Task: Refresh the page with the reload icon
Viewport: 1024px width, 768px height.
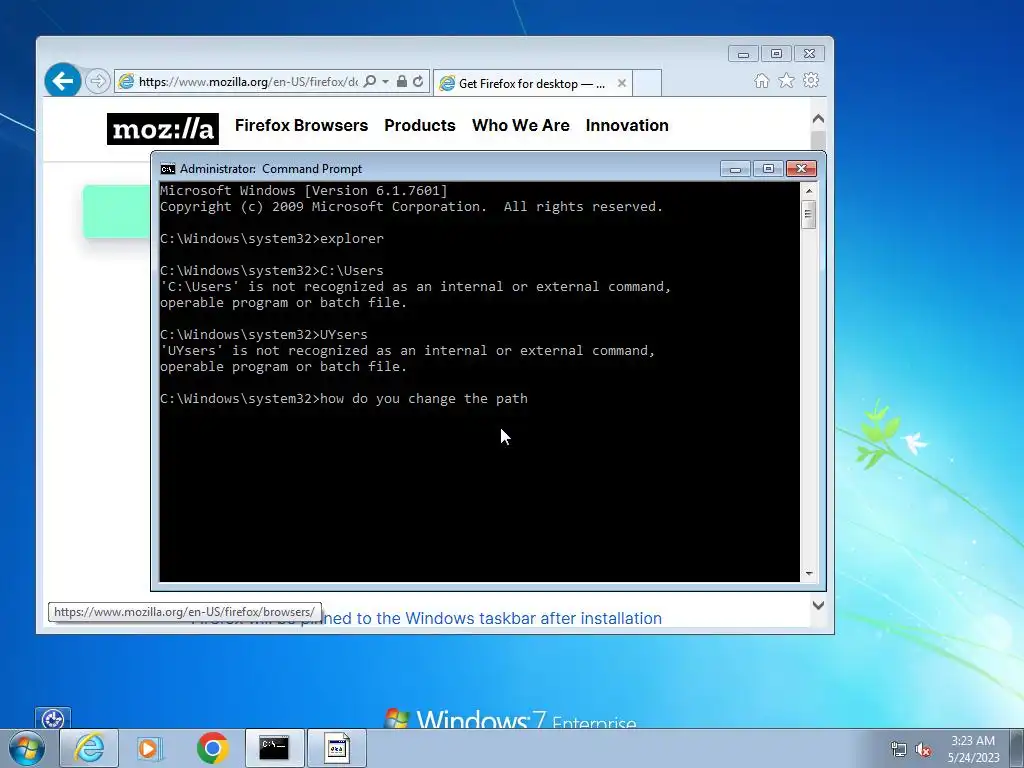Action: (x=418, y=82)
